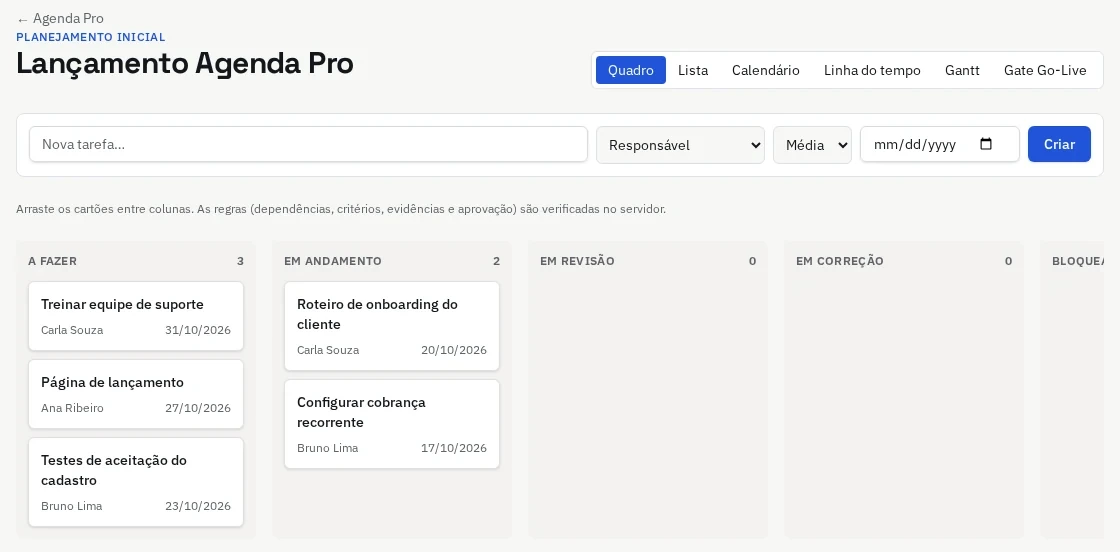This screenshot has width=1120, height=552.
Task: Focus the Nova tarefa input field
Action: (x=308, y=144)
